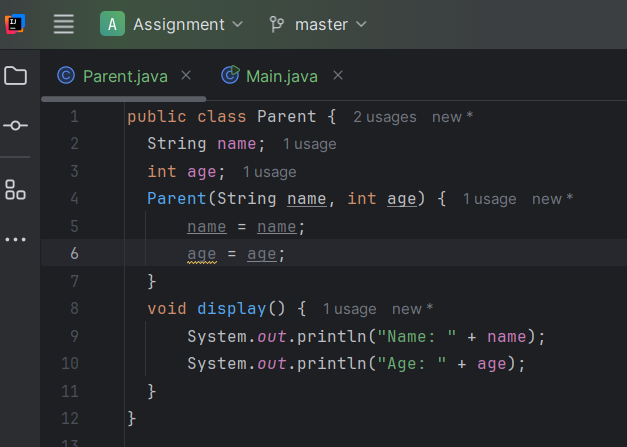The width and height of the screenshot is (627, 447).
Task: Click 'new *' hint on the constructor line
Action: pyautogui.click(x=552, y=199)
